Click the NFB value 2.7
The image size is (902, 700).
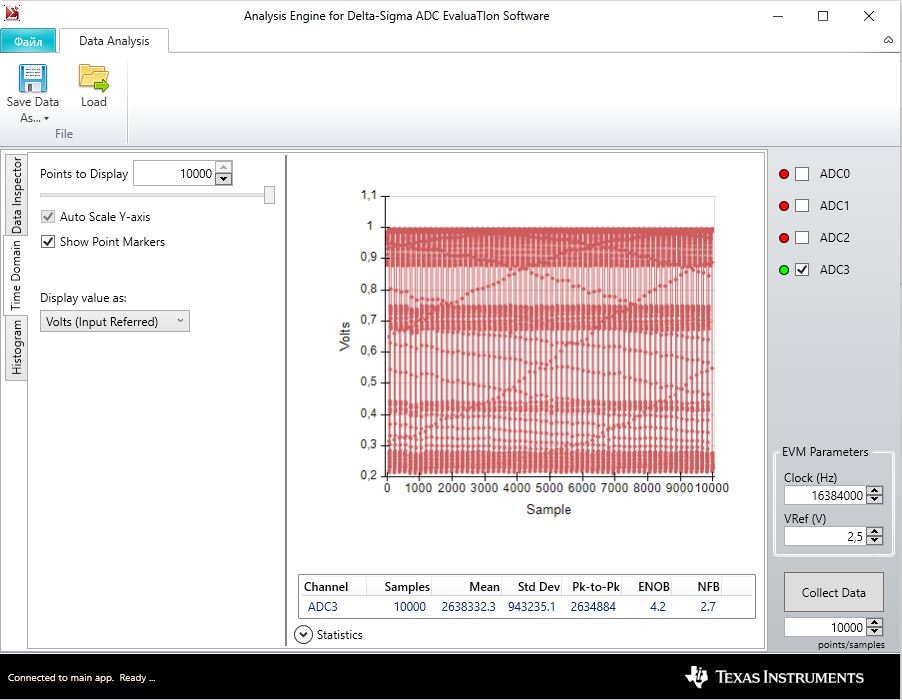pyautogui.click(x=708, y=607)
